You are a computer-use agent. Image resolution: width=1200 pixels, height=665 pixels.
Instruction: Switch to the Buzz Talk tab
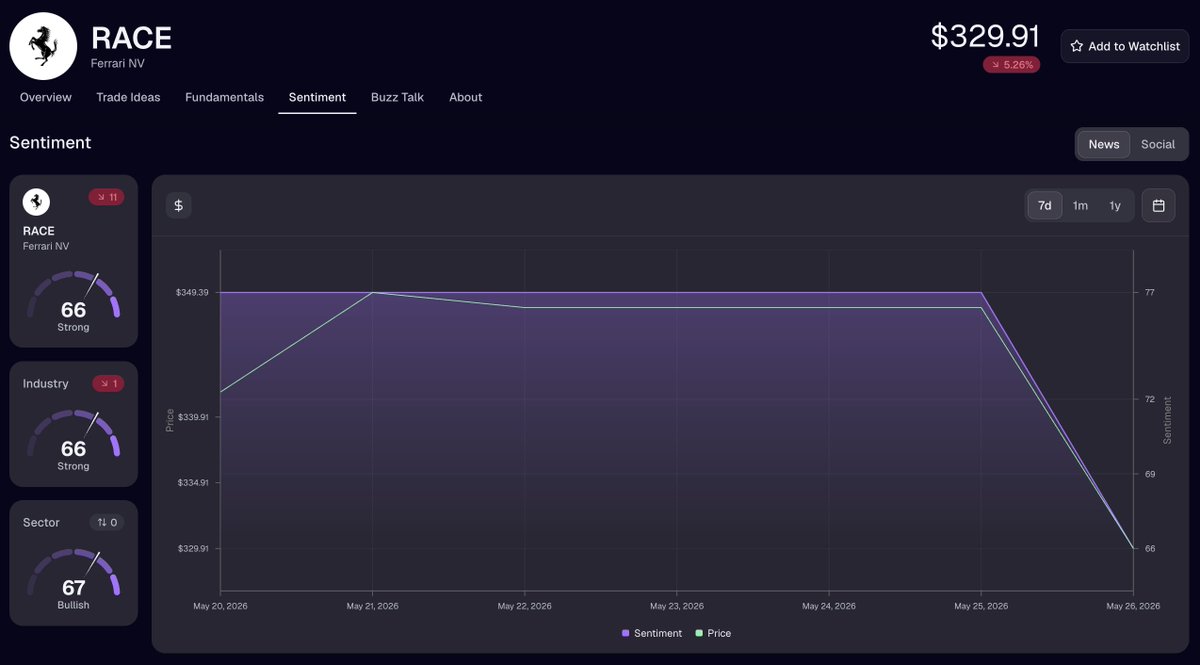397,97
